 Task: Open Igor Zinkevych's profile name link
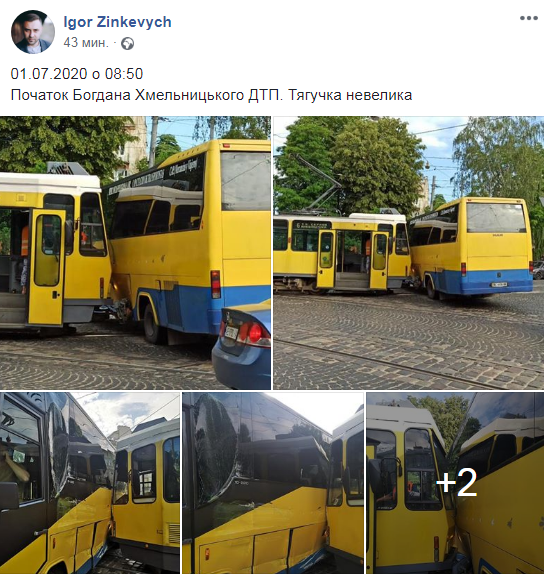click(x=118, y=22)
